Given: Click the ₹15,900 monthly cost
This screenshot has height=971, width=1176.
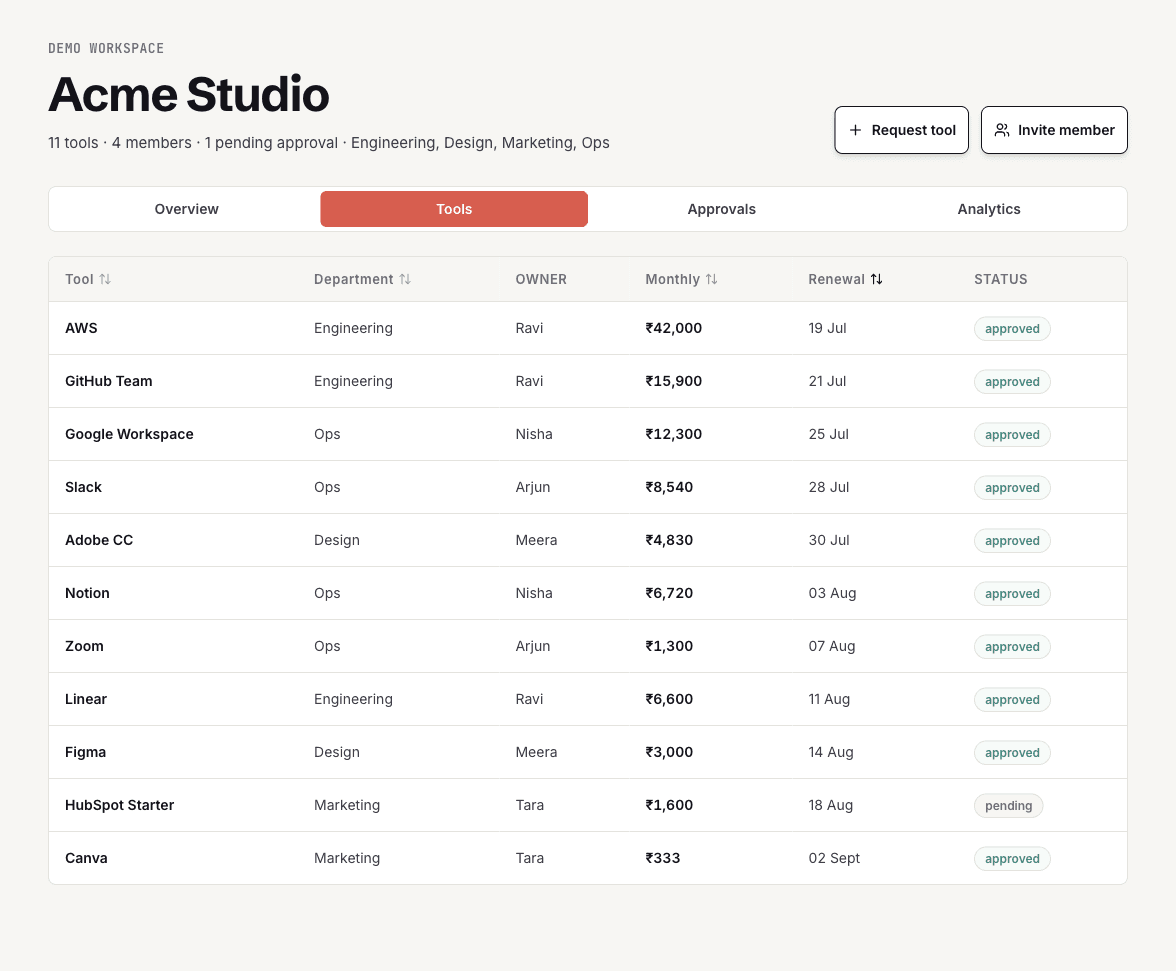Looking at the screenshot, I should pyautogui.click(x=674, y=381).
